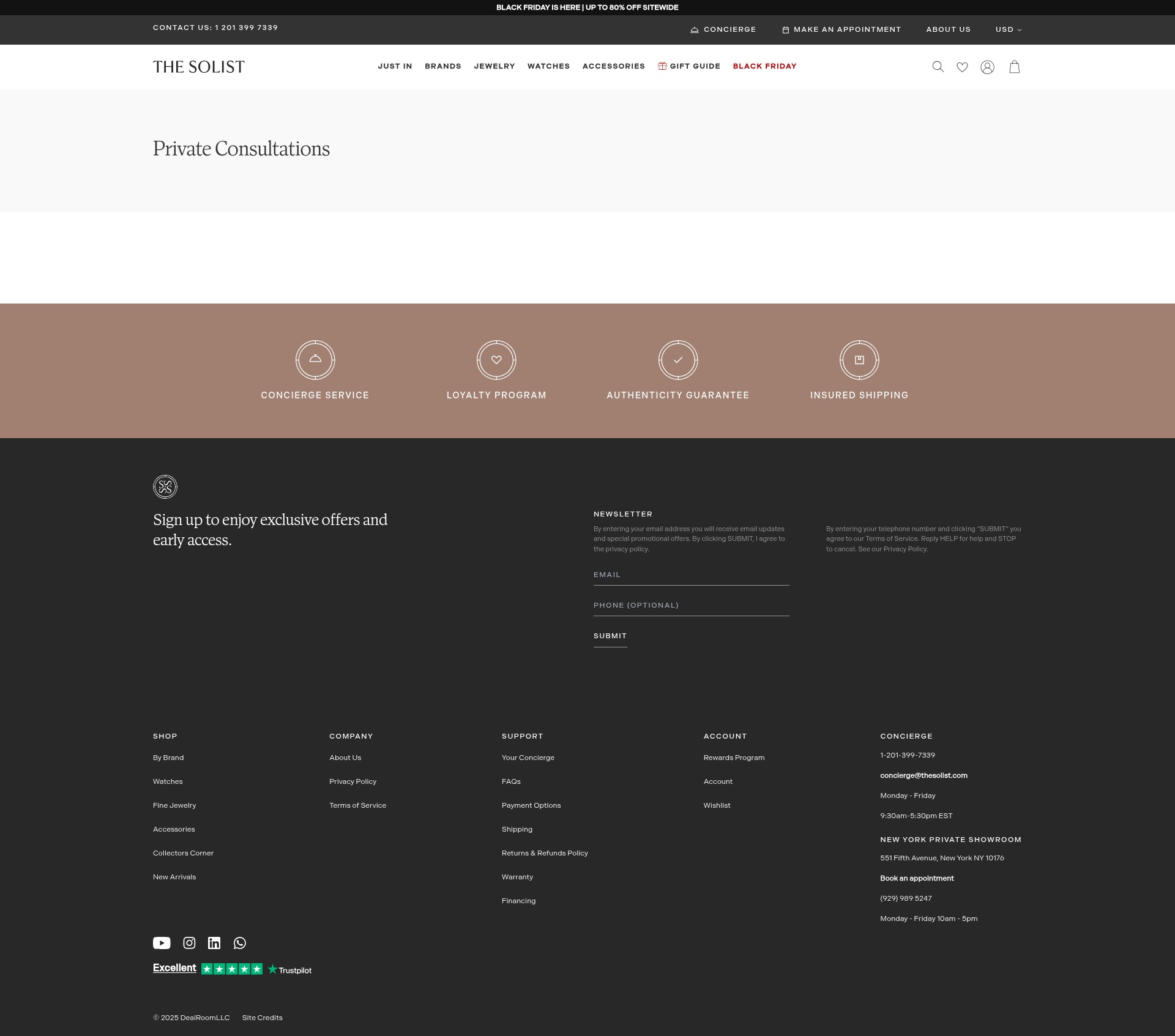Open the WhatsApp social icon
This screenshot has height=1036, width=1175.
240,943
